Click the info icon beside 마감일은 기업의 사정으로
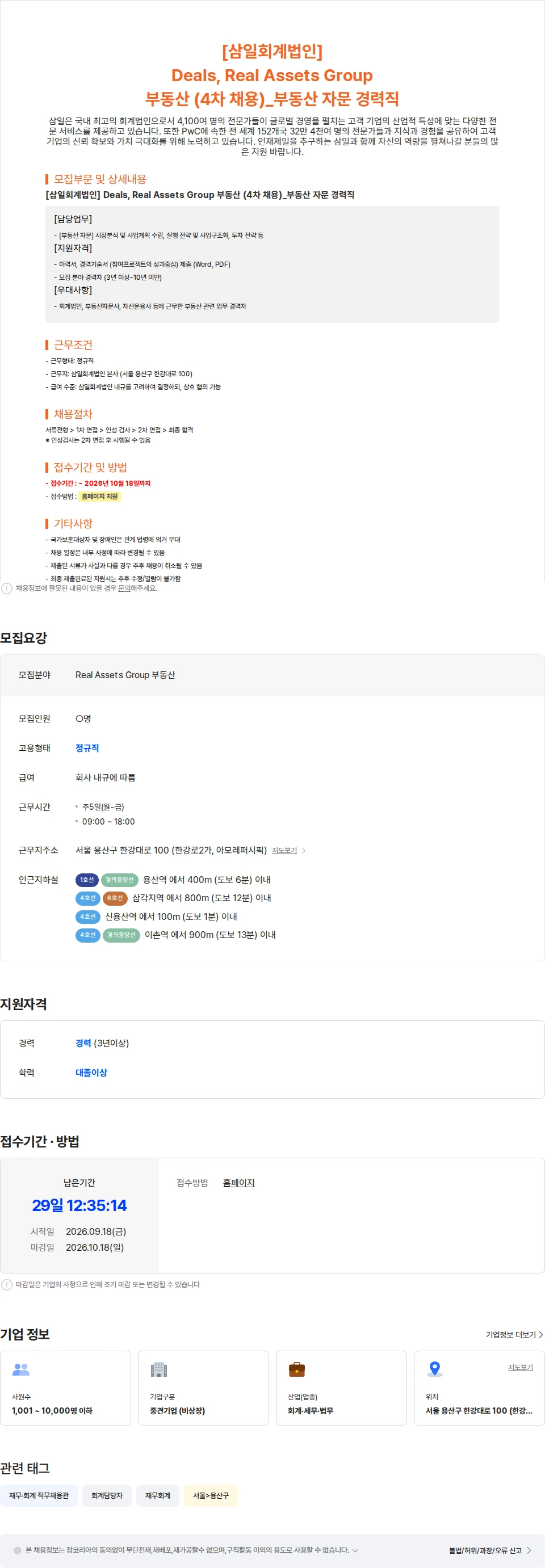Screen dimensions: 545x1568 (x=7, y=1284)
